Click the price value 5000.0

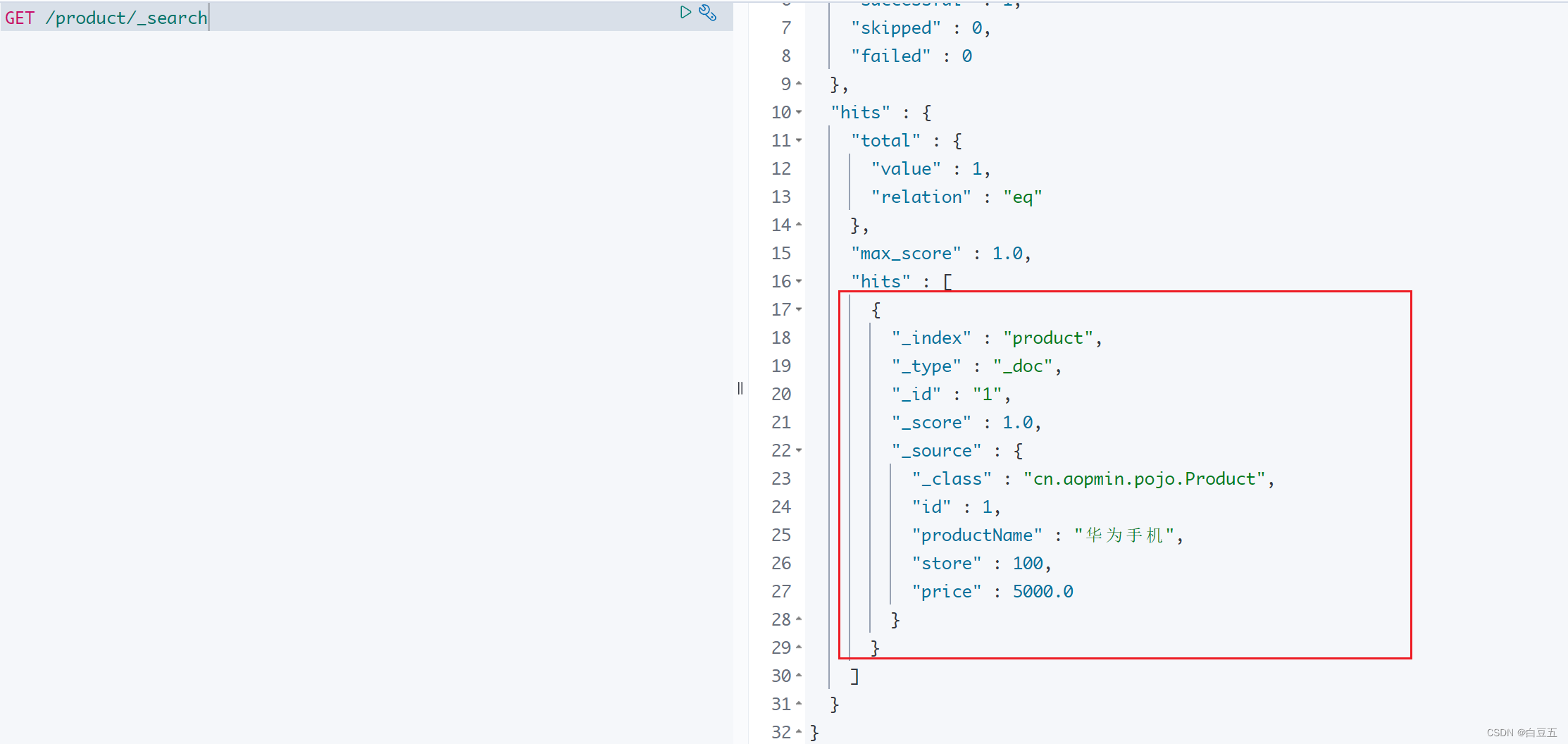[1043, 592]
